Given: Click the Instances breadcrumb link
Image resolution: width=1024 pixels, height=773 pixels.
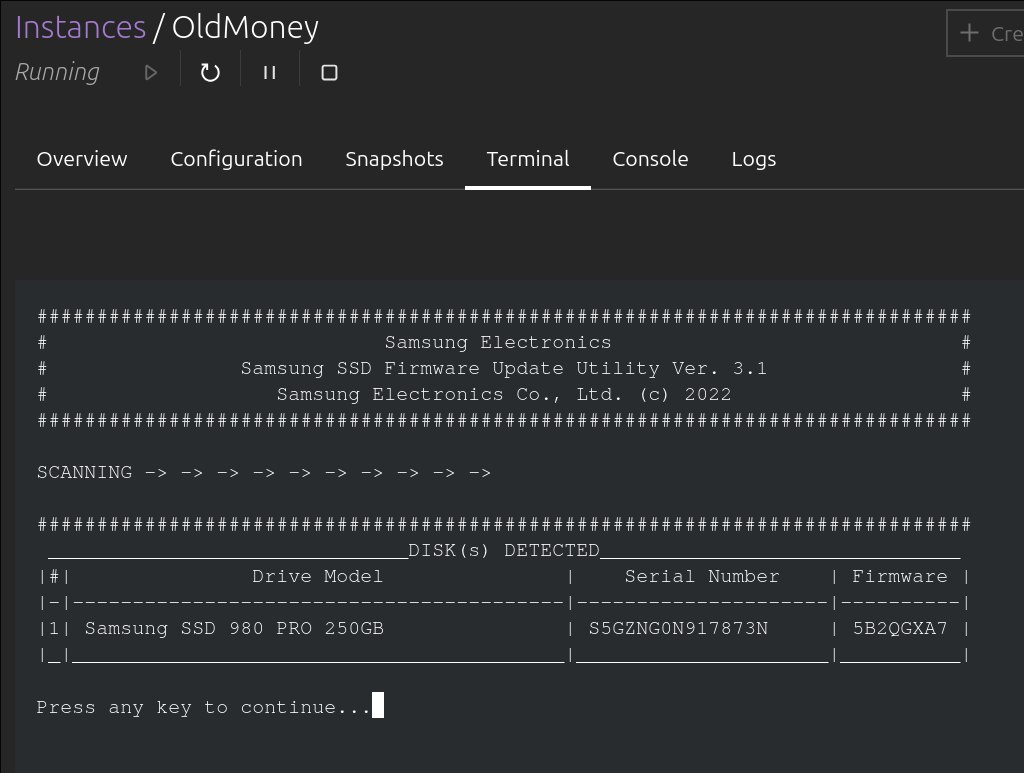Looking at the screenshot, I should 80,27.
